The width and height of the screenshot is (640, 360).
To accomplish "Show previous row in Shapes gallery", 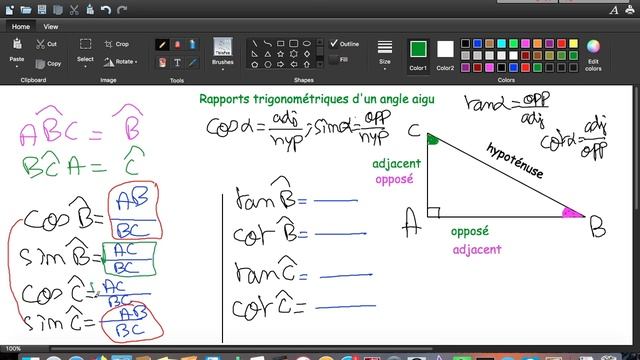I will tap(320, 42).
